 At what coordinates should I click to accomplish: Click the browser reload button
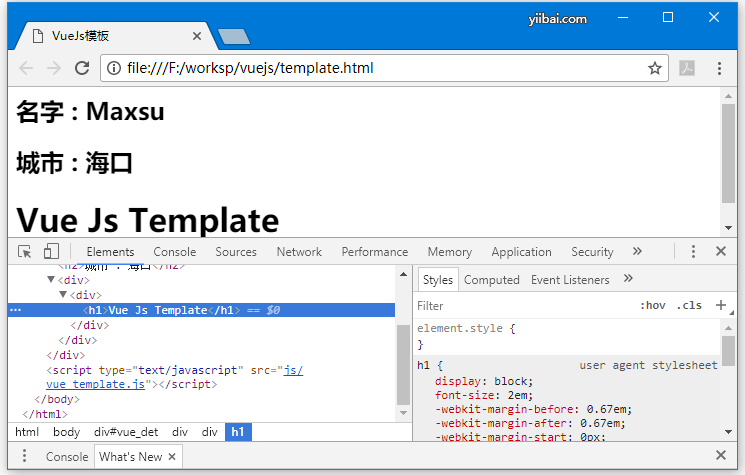pos(81,68)
